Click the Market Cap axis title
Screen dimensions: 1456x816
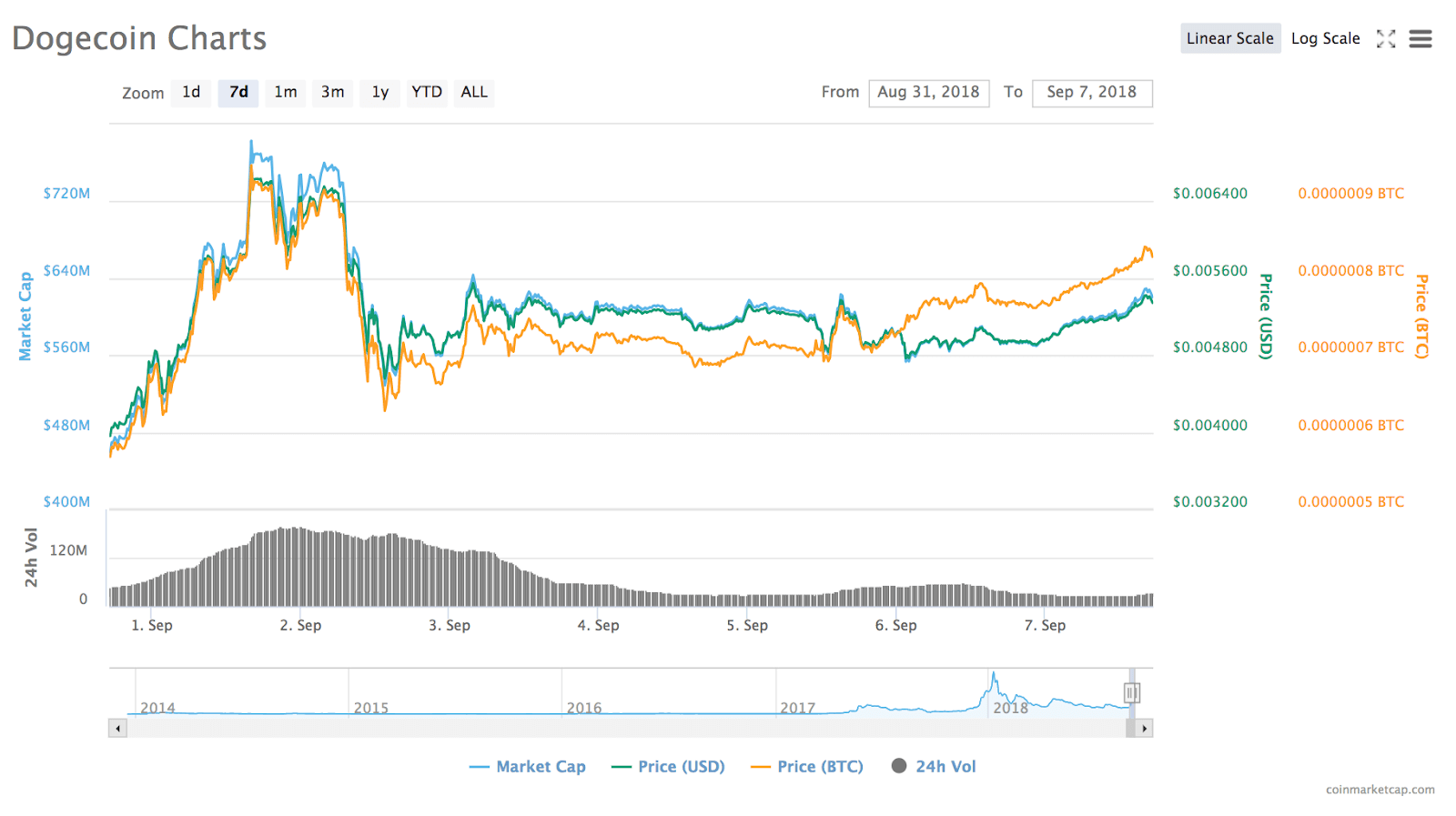click(25, 316)
